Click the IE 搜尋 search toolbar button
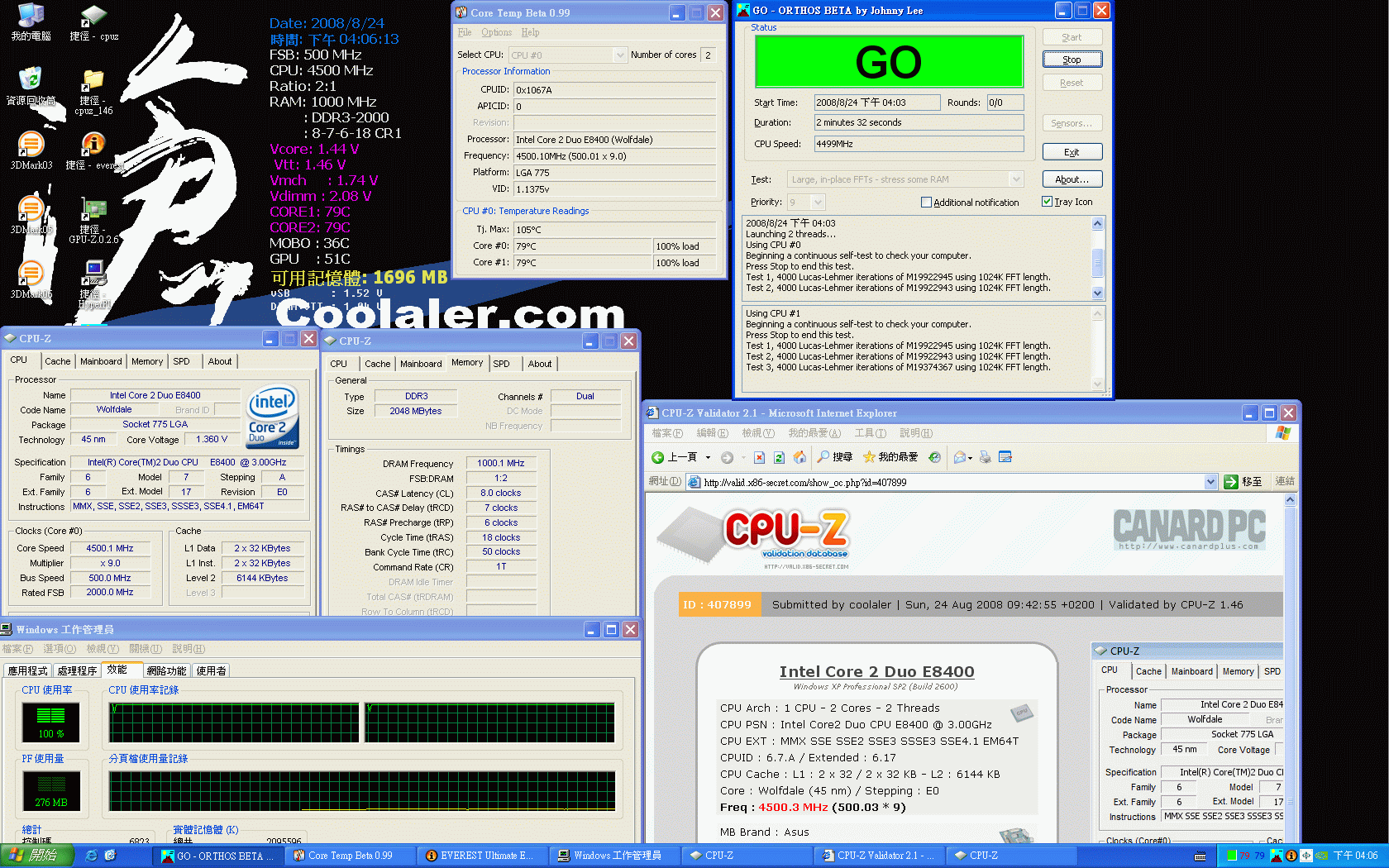The width and height of the screenshot is (1389, 868). (x=834, y=457)
